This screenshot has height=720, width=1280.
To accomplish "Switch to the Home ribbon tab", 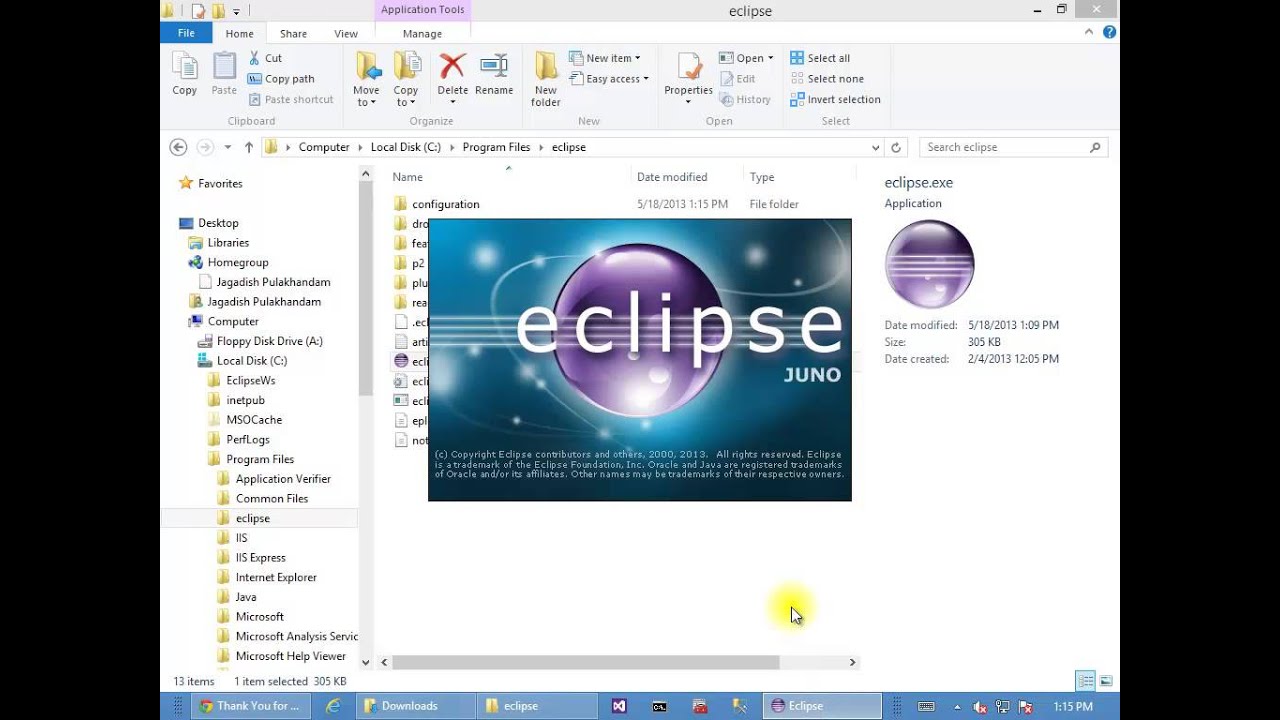I will point(239,34).
